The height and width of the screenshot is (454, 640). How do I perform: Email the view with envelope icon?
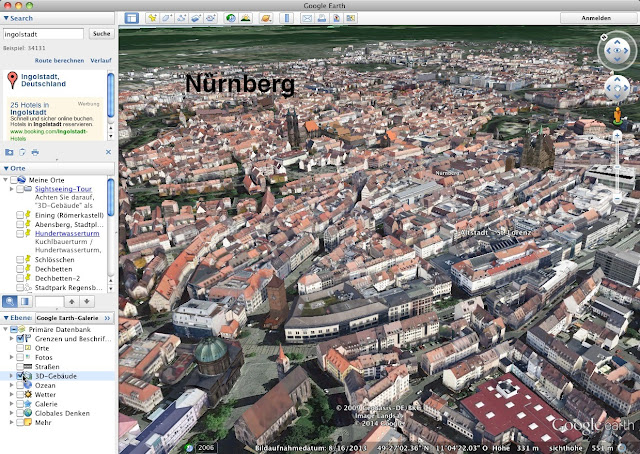click(x=307, y=18)
